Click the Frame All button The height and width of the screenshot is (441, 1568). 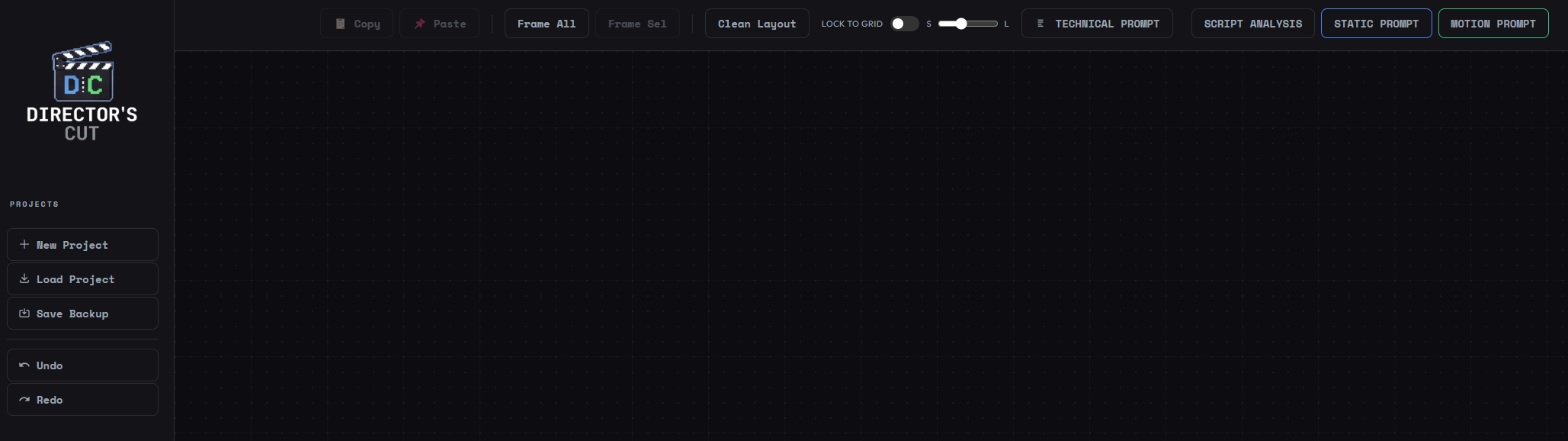(547, 24)
